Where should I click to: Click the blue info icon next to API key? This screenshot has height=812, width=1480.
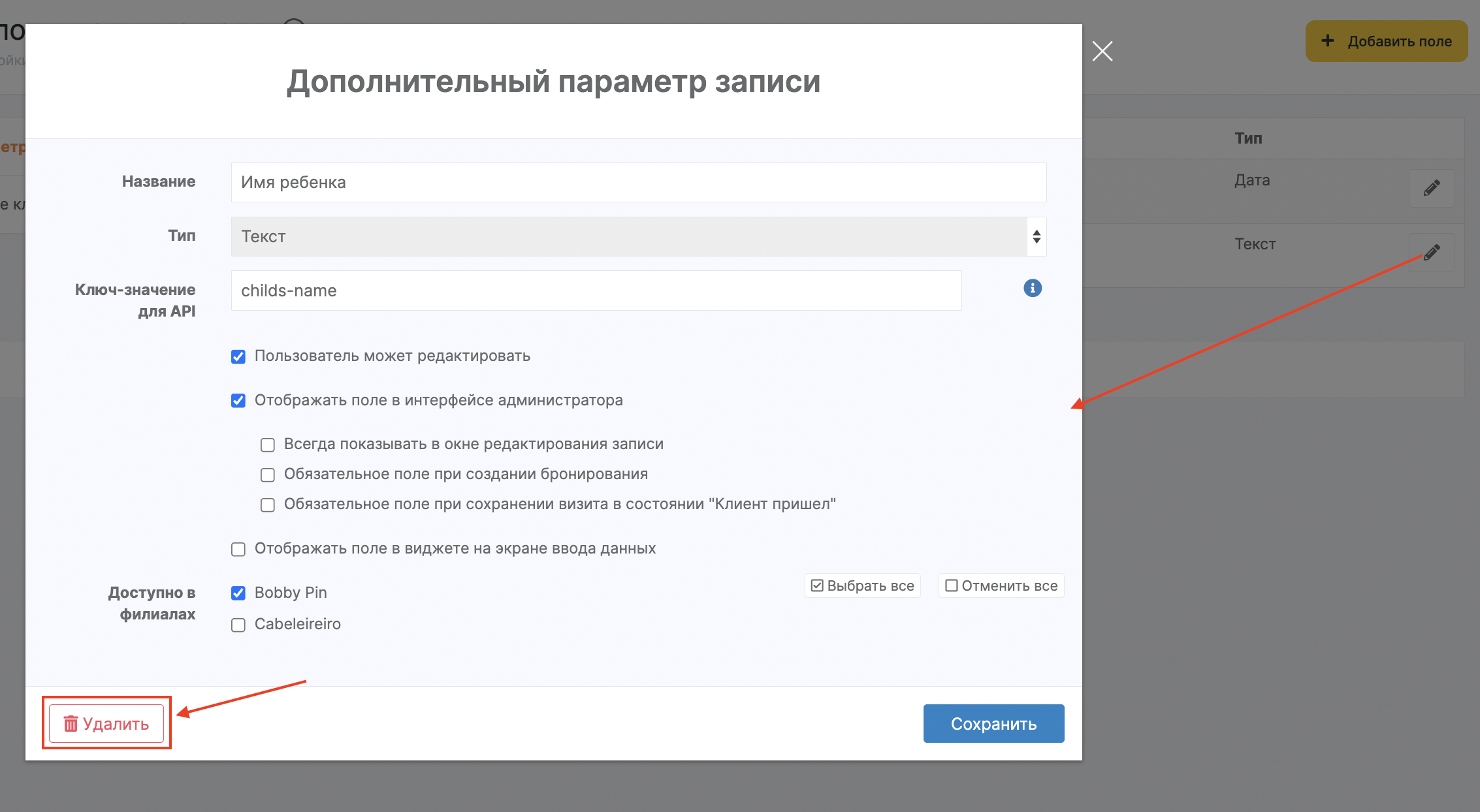(1032, 288)
